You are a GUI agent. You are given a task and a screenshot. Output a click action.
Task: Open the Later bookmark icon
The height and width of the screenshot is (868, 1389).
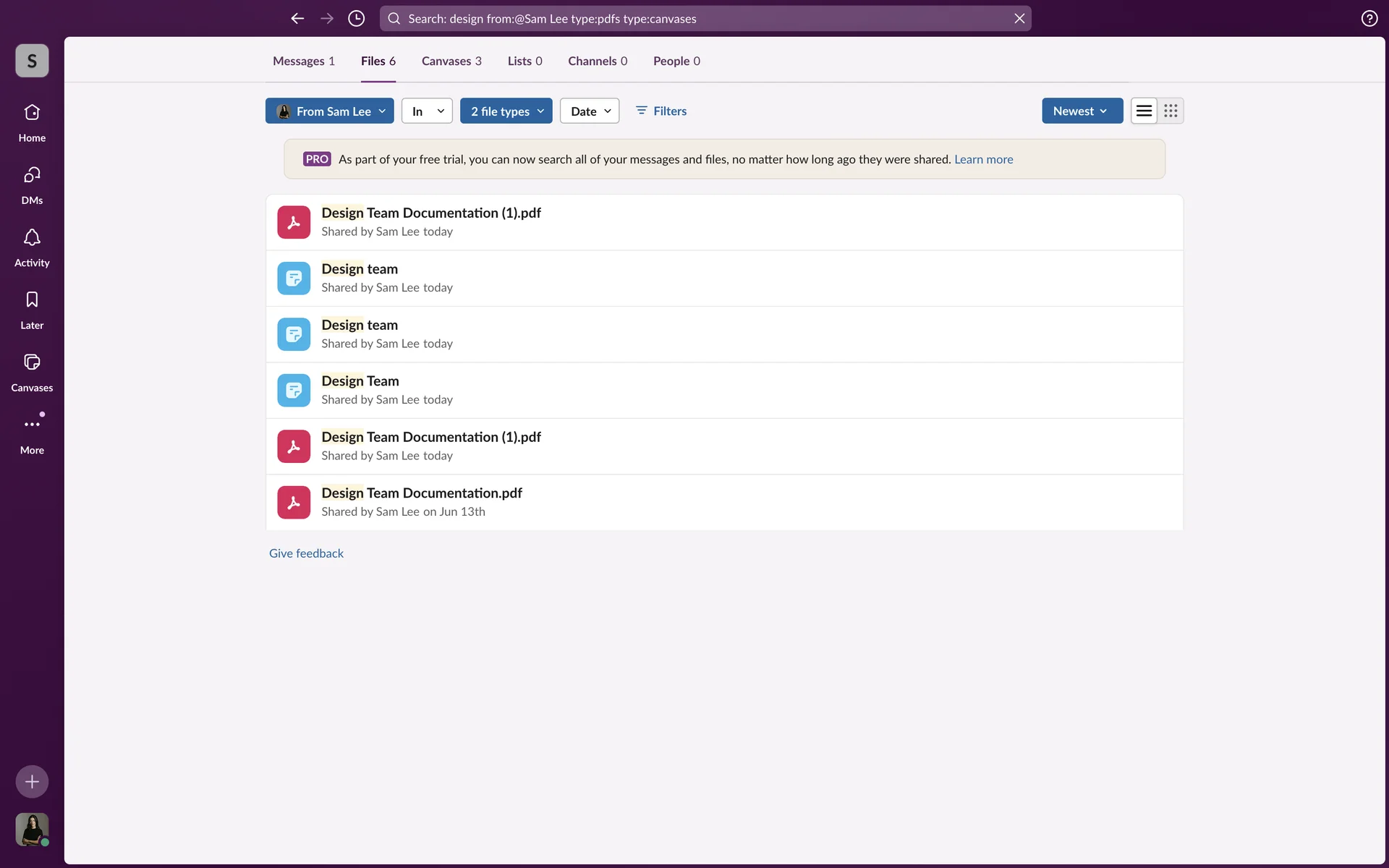tap(32, 300)
